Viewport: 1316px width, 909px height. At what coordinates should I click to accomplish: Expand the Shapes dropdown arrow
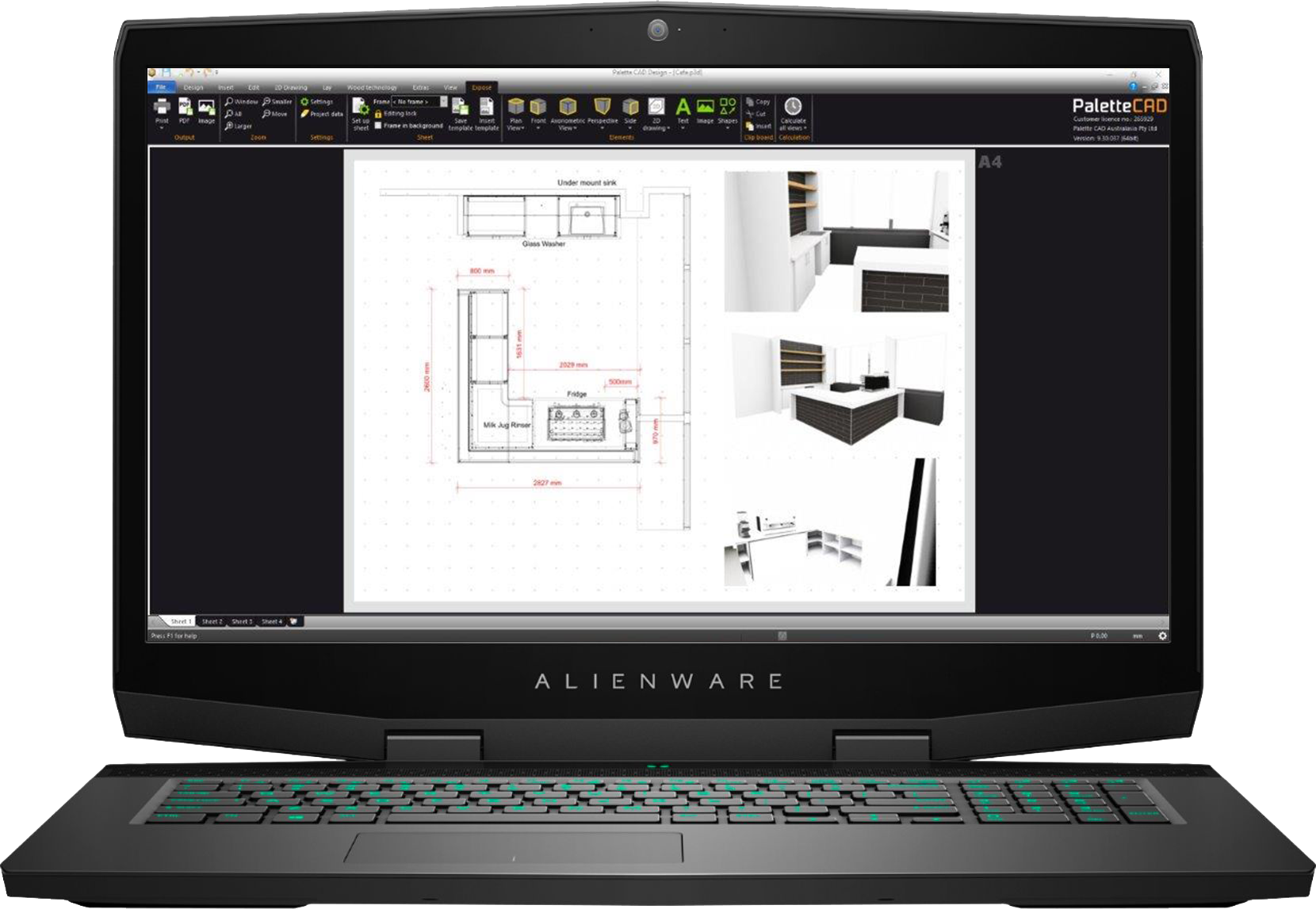[727, 128]
